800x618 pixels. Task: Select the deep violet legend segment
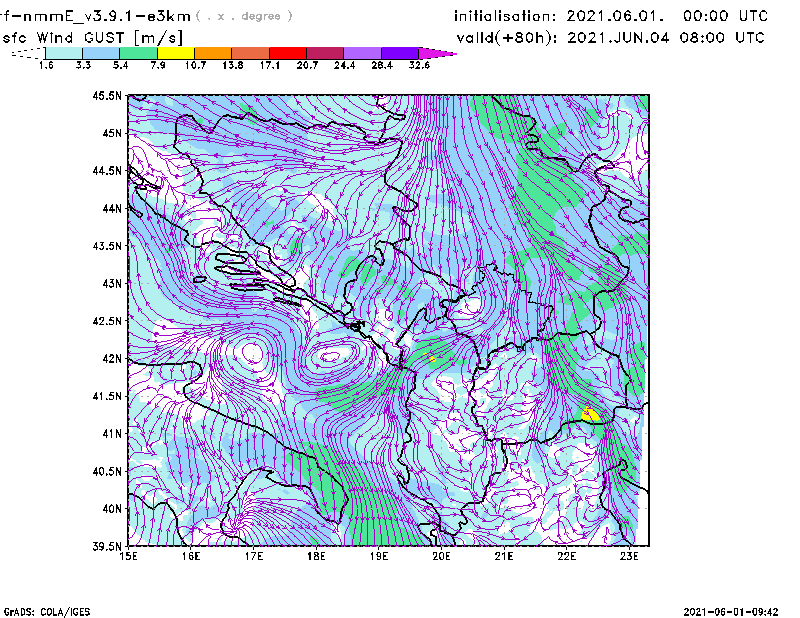pyautogui.click(x=400, y=53)
